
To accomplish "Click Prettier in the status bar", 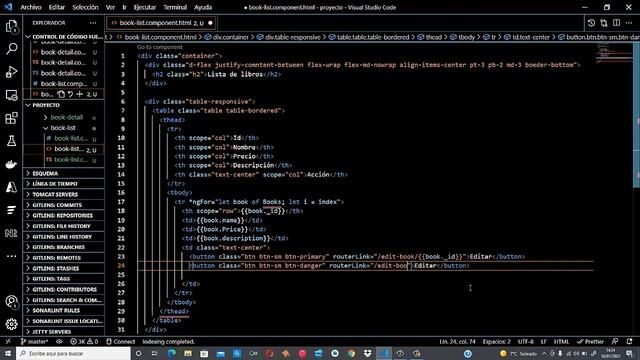I will (590, 342).
